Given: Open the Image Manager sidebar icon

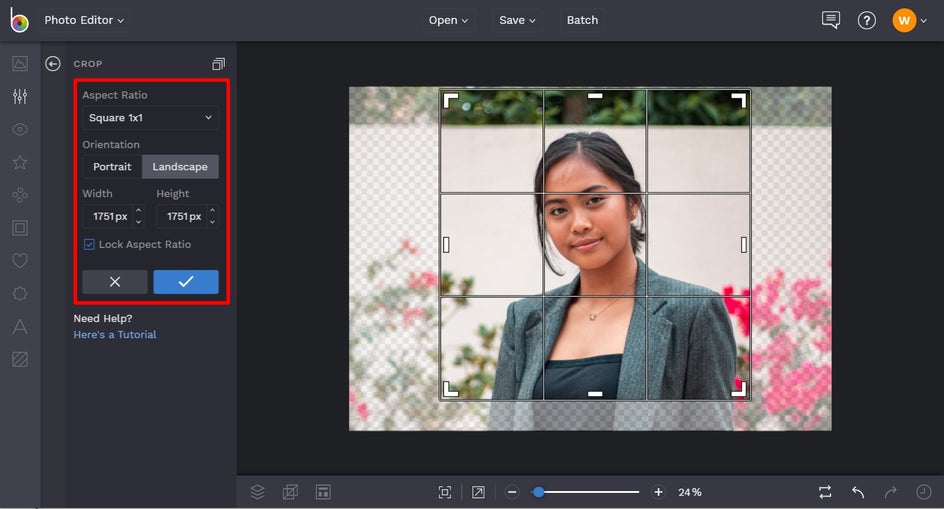Looking at the screenshot, I should pyautogui.click(x=20, y=63).
